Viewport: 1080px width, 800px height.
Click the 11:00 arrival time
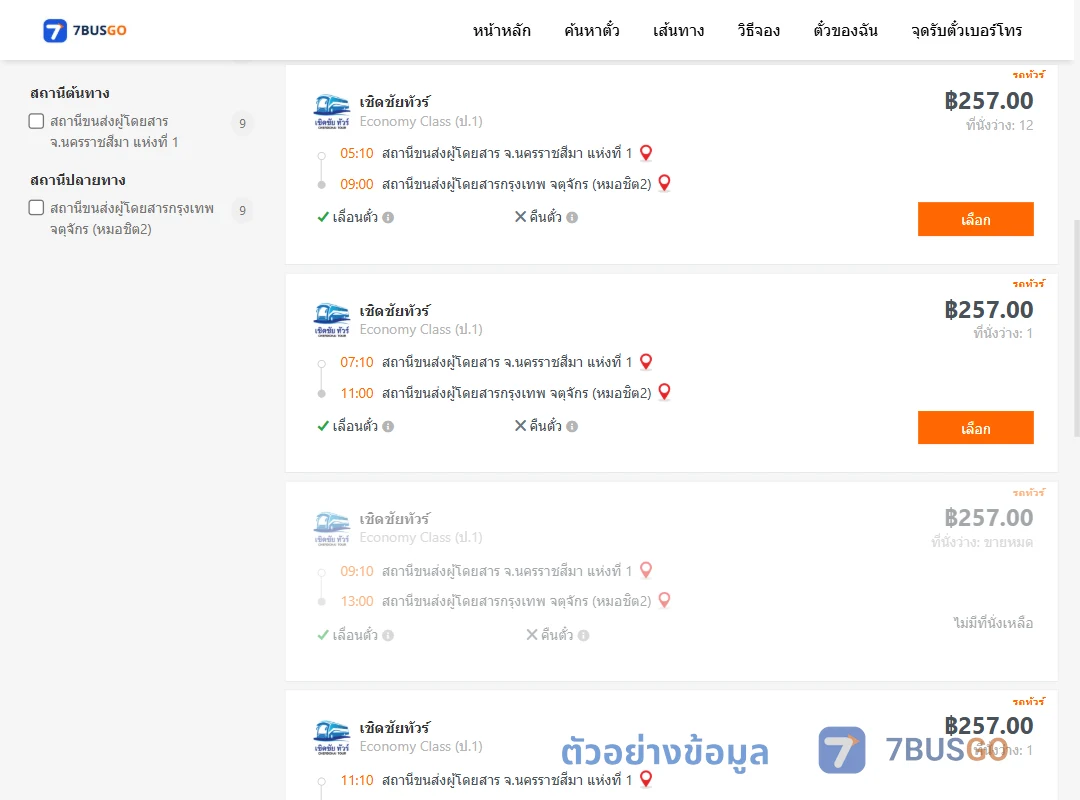357,393
